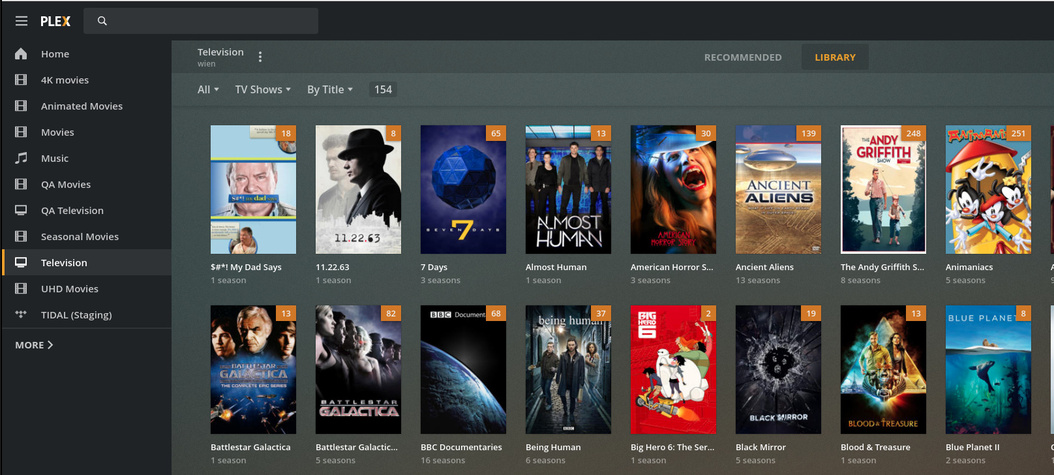Image resolution: width=1054 pixels, height=475 pixels.
Task: Click '6 seasons' under Being Human
Action: pyautogui.click(x=546, y=460)
